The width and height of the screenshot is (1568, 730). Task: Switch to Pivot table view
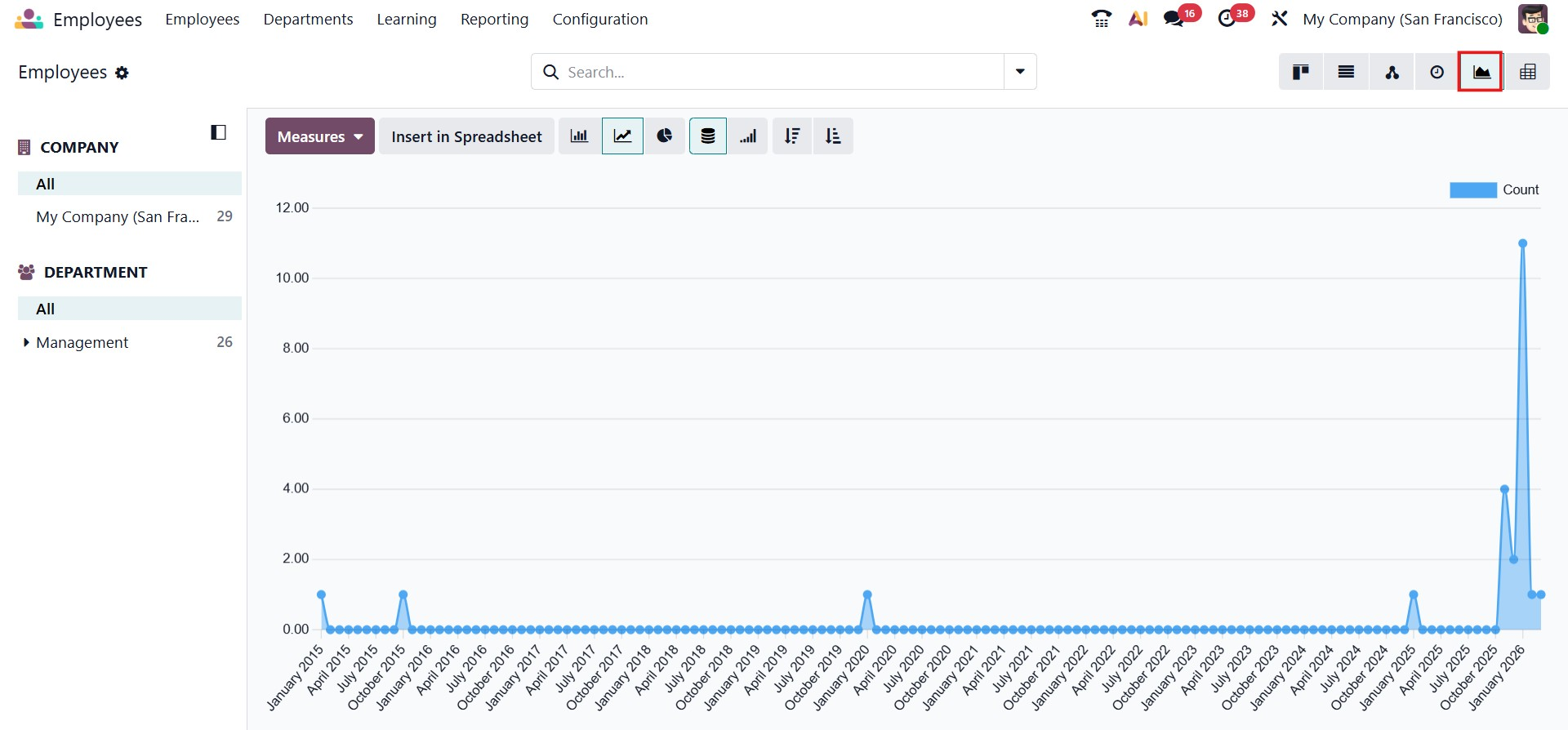point(1527,72)
